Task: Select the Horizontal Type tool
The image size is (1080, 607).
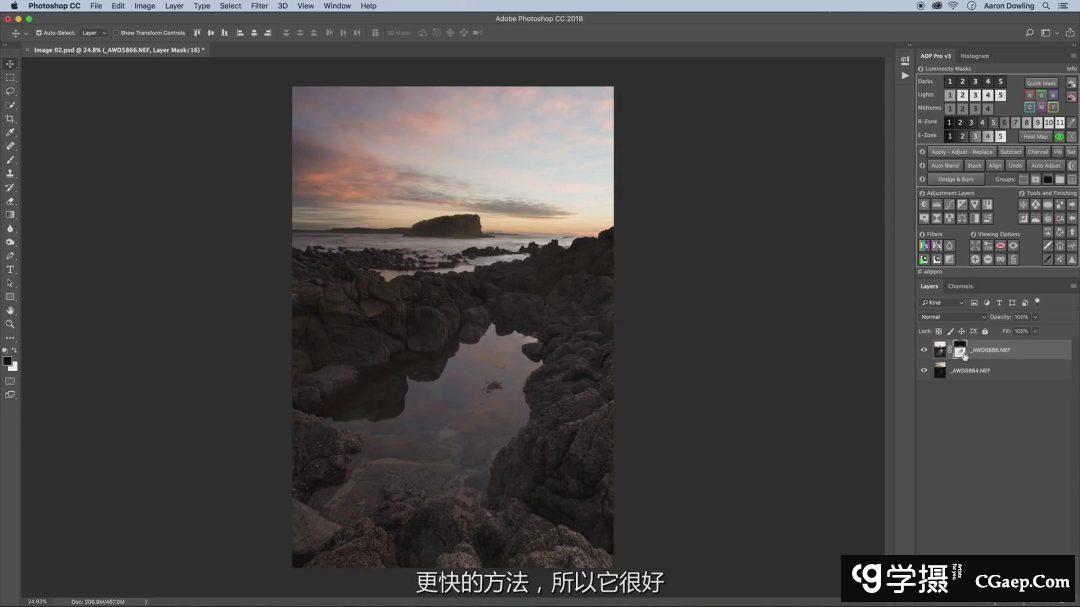Action: pyautogui.click(x=11, y=270)
